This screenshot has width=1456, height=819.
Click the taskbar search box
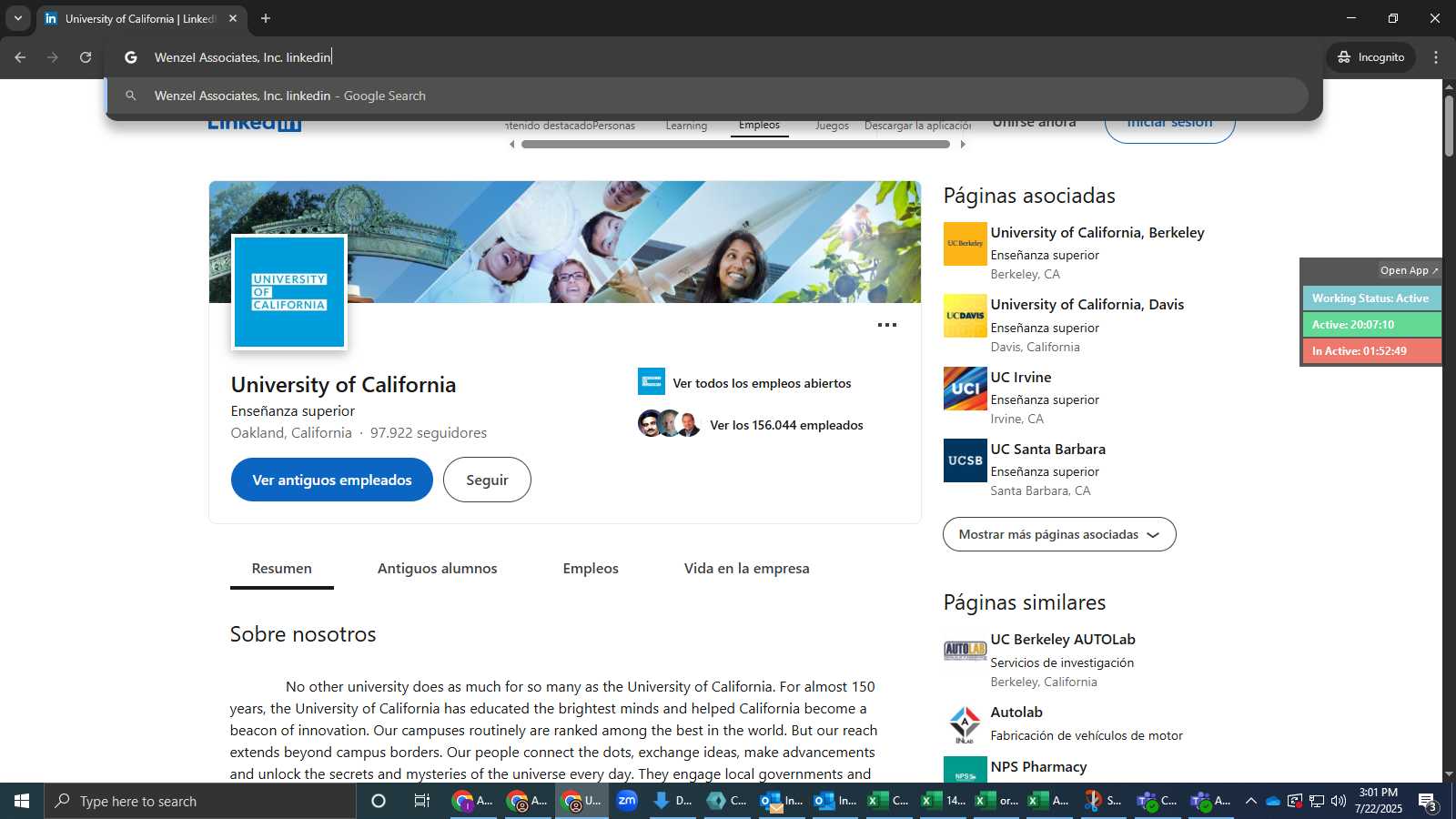(200, 801)
